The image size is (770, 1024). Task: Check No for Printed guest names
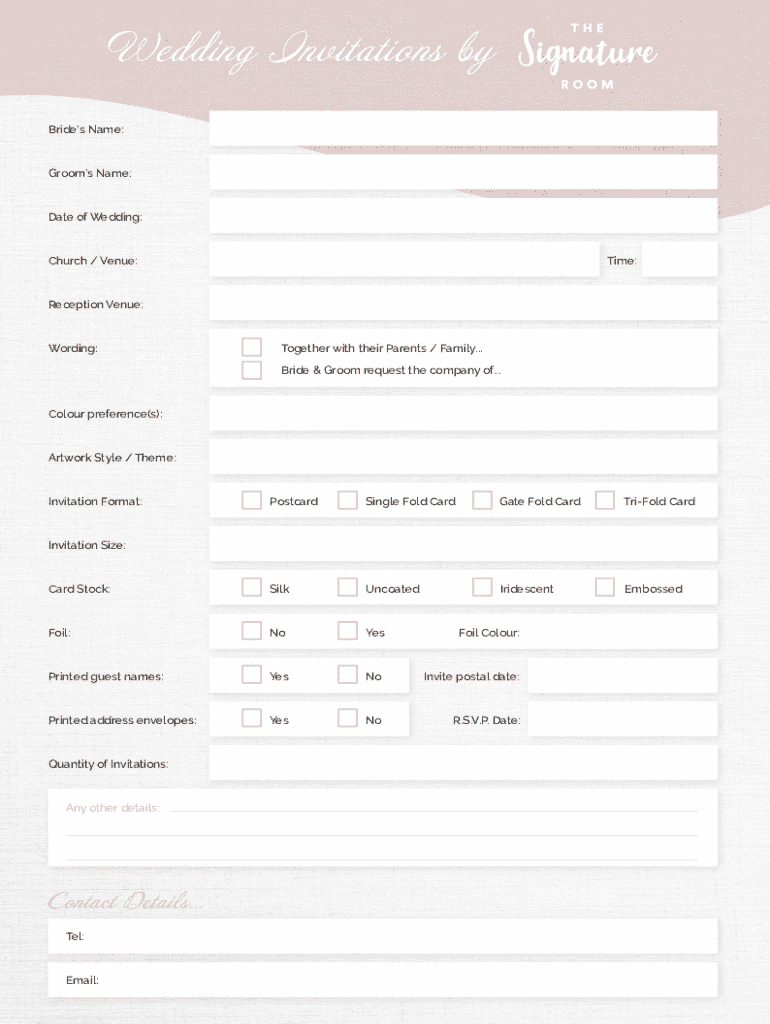(347, 675)
